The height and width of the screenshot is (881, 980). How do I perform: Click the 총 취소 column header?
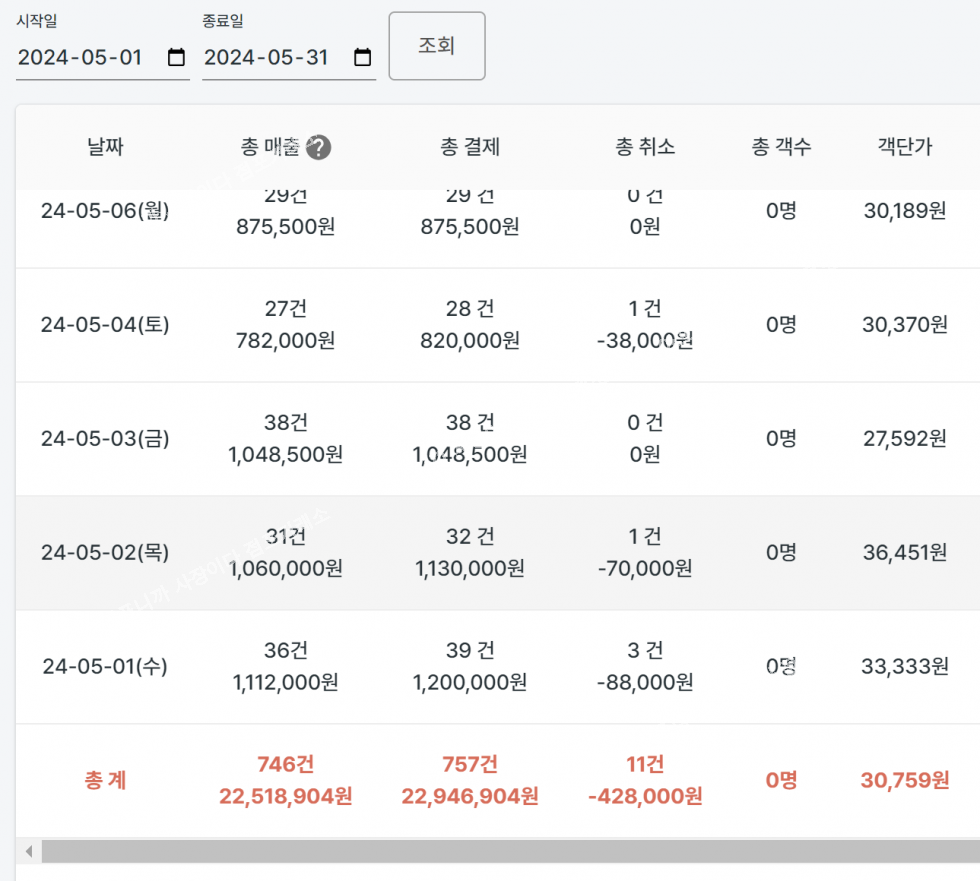point(645,148)
